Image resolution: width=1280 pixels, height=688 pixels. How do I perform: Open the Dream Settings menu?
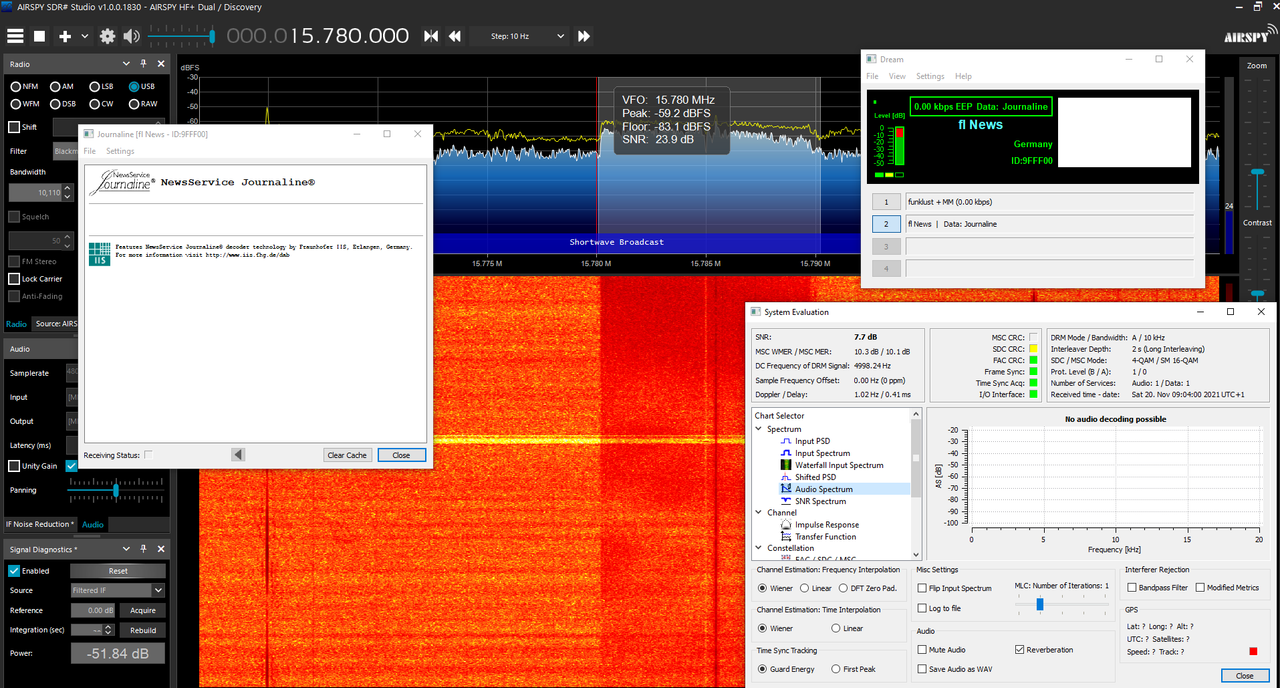(930, 76)
